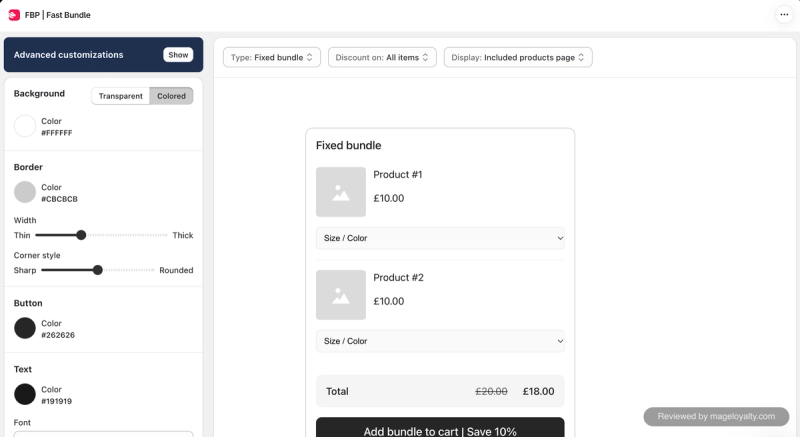Open Product #2 Size / Color selector

440,341
